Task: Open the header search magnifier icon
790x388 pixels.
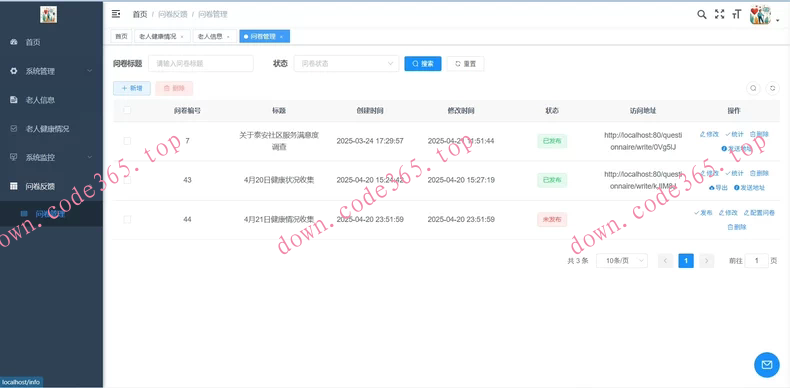Action: pyautogui.click(x=701, y=15)
